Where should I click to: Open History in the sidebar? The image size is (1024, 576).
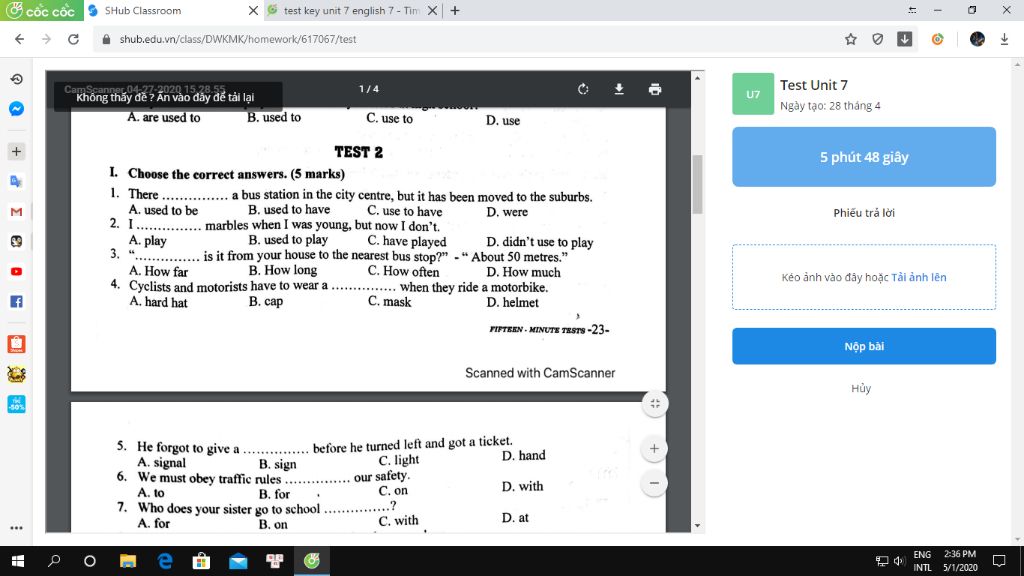(16, 79)
